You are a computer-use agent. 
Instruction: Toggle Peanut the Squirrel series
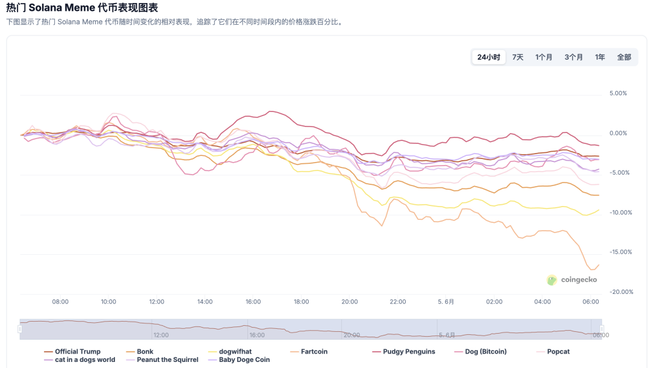click(x=162, y=360)
